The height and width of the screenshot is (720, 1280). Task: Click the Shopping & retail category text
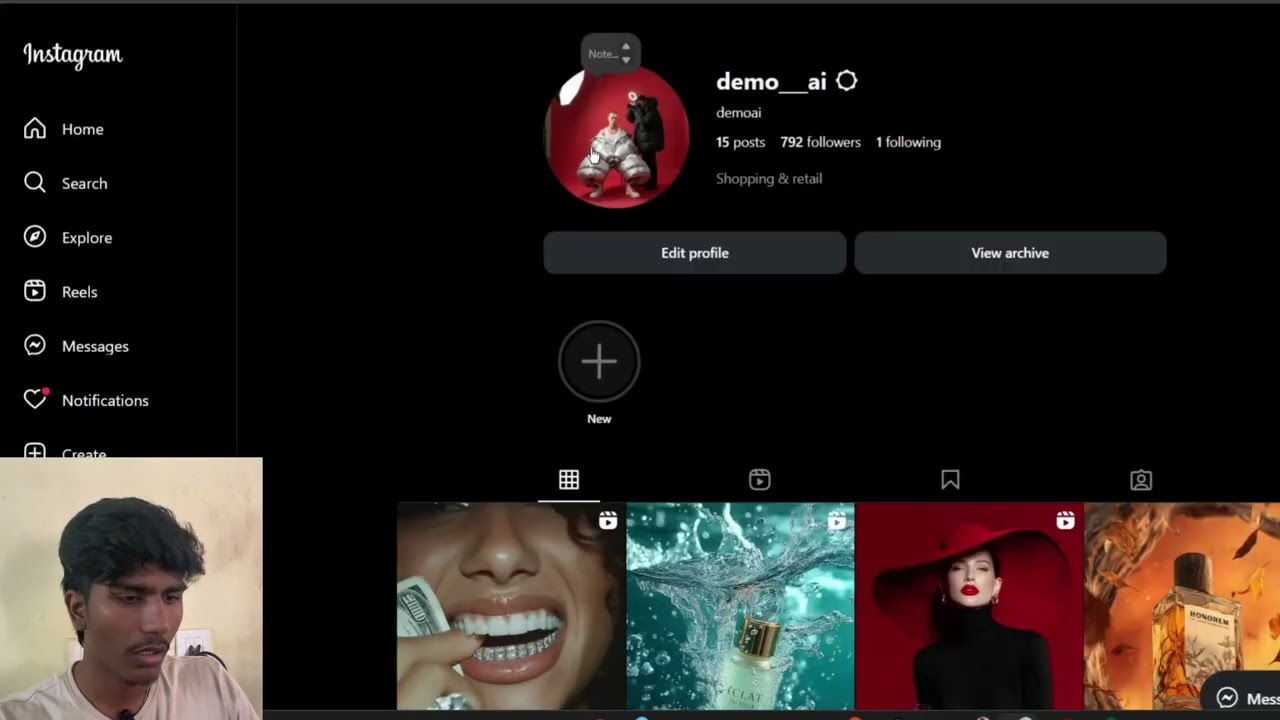pos(769,178)
